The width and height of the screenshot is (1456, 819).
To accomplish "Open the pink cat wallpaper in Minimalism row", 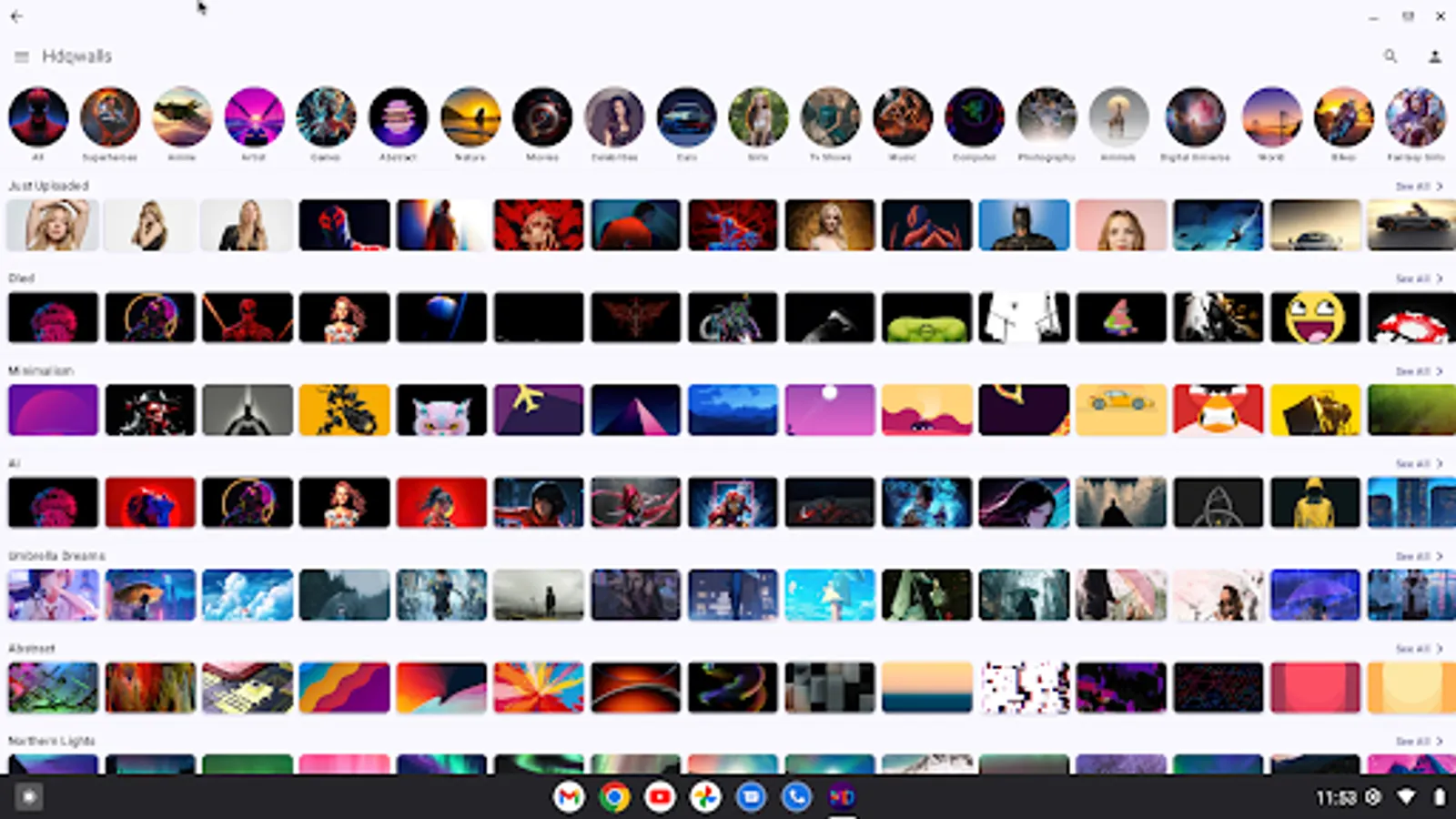I will [441, 409].
